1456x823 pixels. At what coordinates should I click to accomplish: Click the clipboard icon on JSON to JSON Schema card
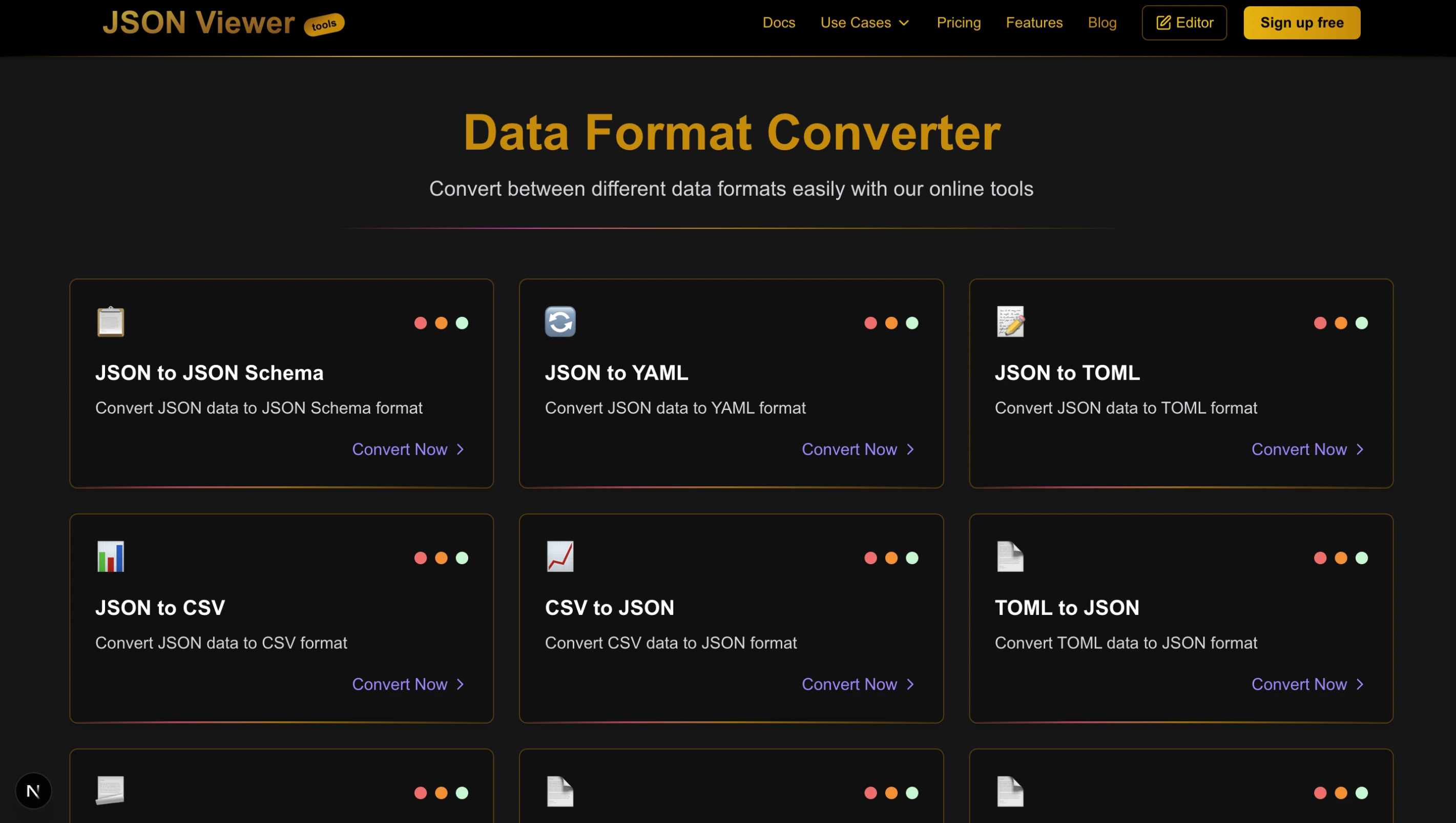111,323
